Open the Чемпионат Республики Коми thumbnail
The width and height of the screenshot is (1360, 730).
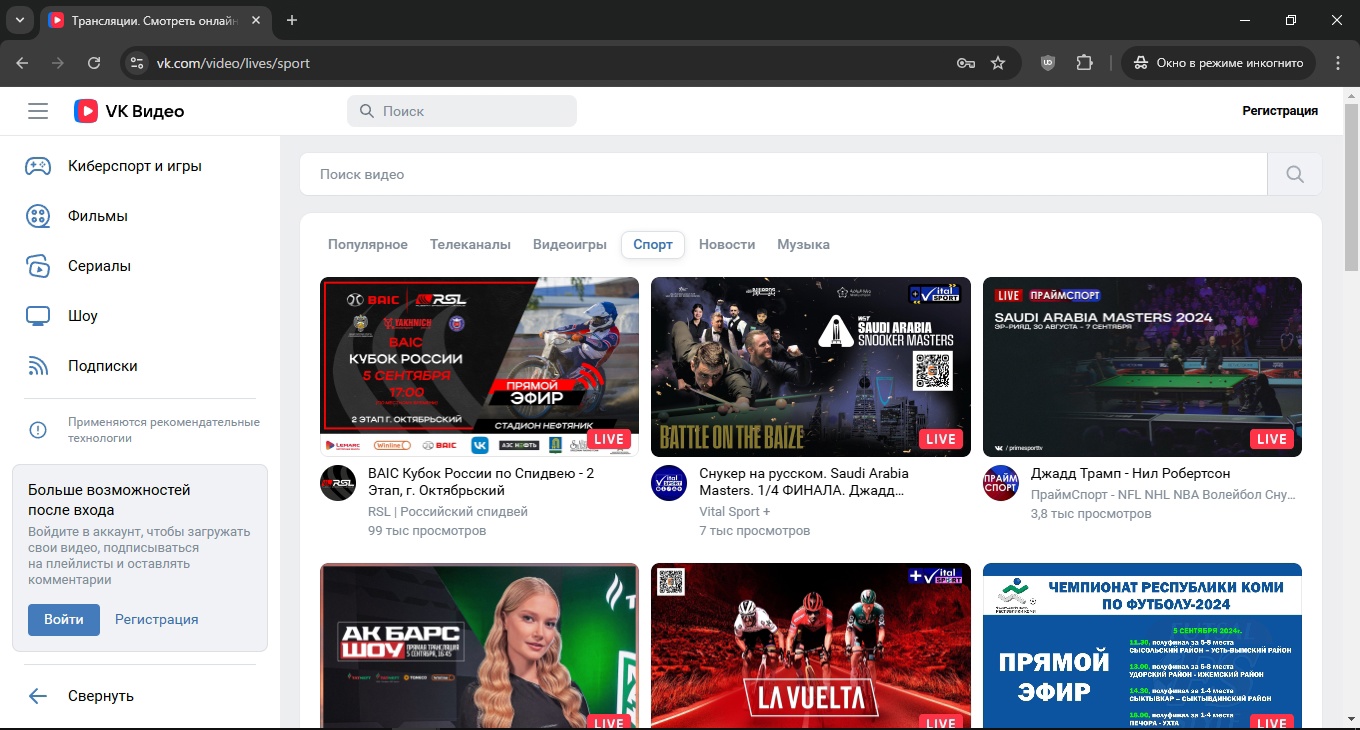[1142, 646]
